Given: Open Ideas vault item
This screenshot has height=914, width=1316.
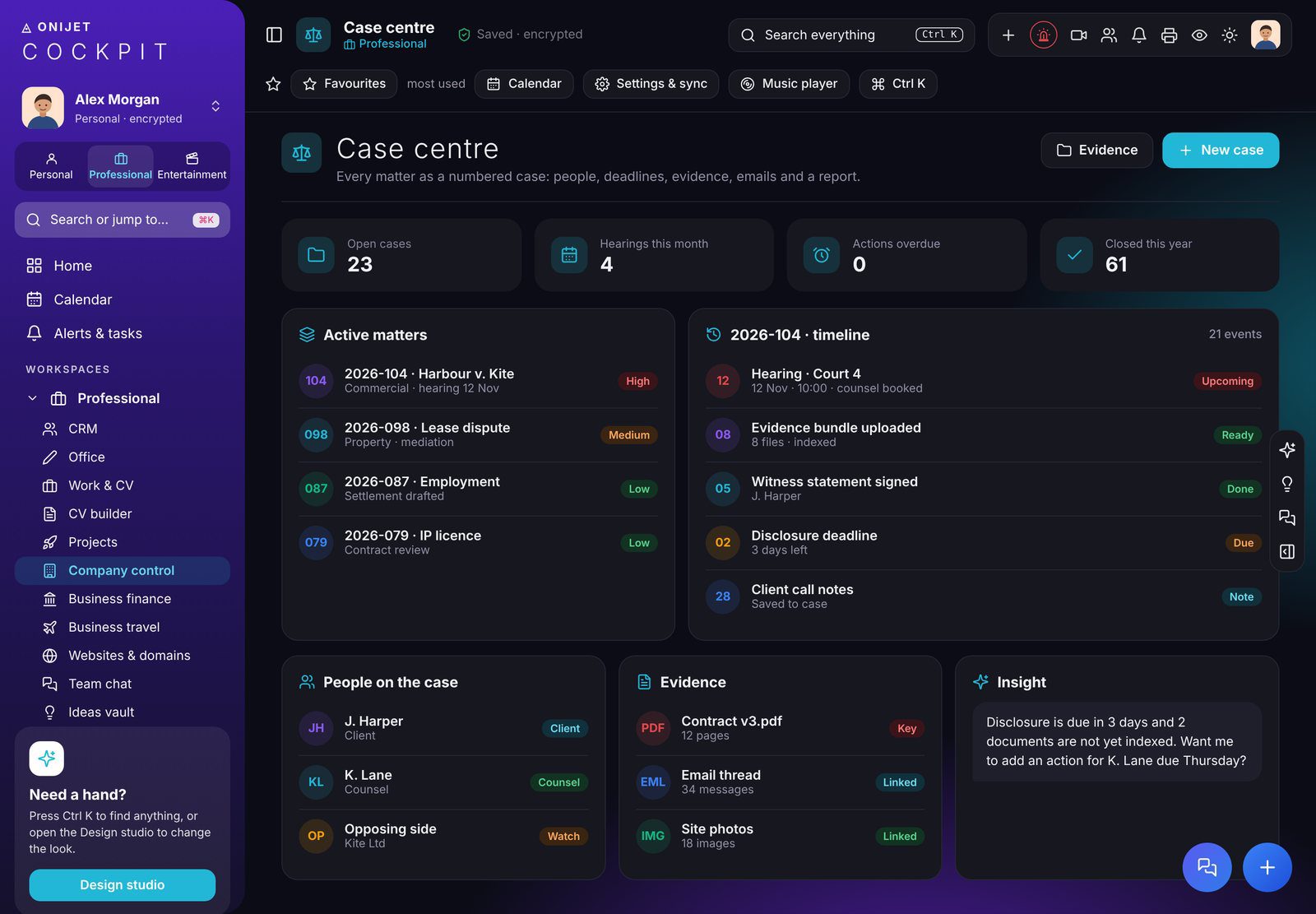Looking at the screenshot, I should tap(123, 712).
